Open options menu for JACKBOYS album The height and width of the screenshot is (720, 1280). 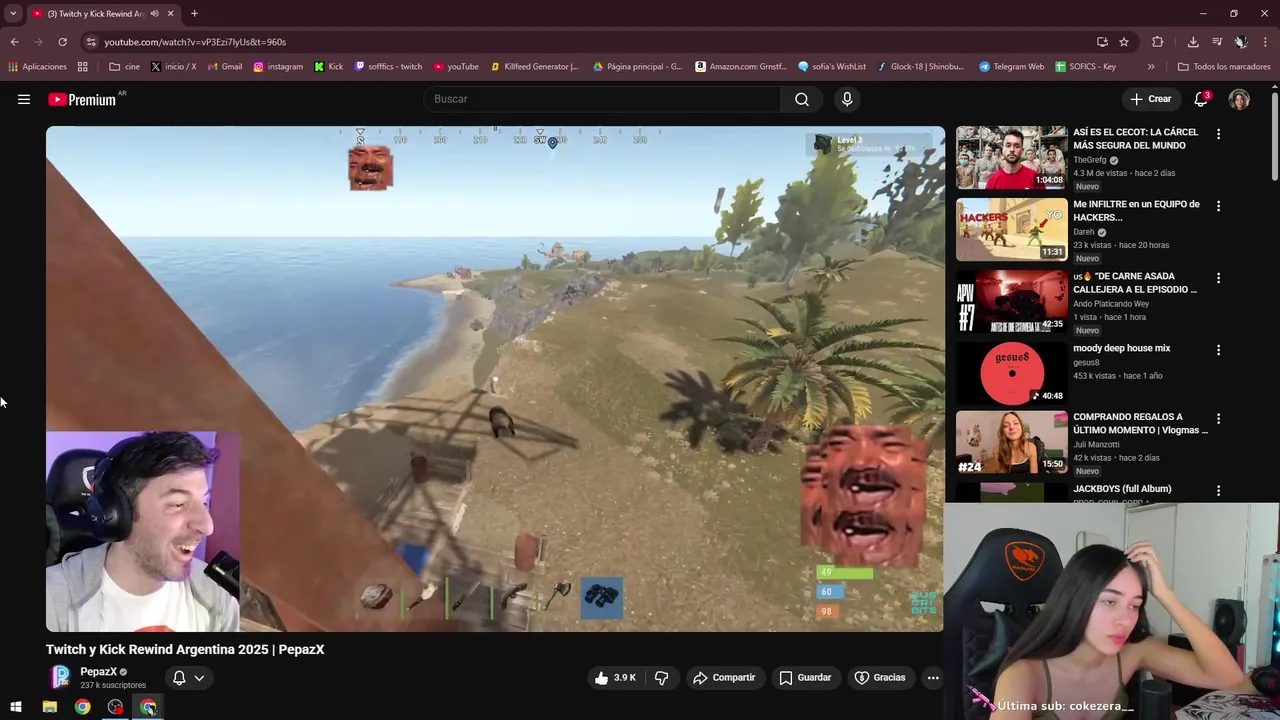pyautogui.click(x=1218, y=490)
